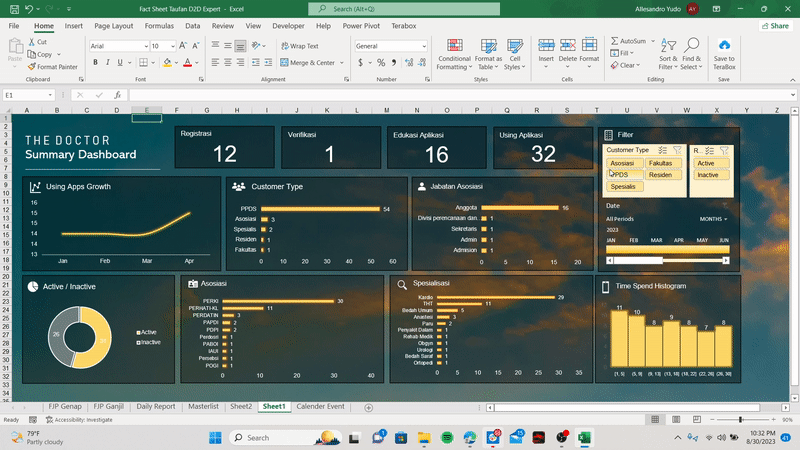
Task: Clear filter on Customer Type slicer
Action: (x=677, y=150)
